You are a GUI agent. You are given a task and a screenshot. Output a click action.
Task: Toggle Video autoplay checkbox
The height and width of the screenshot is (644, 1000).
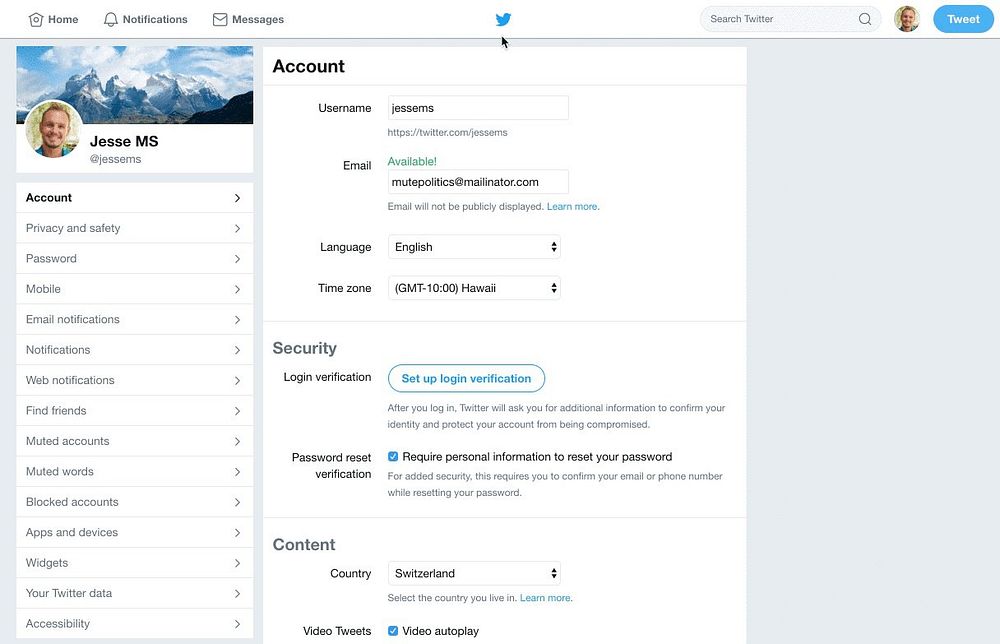pyautogui.click(x=393, y=631)
